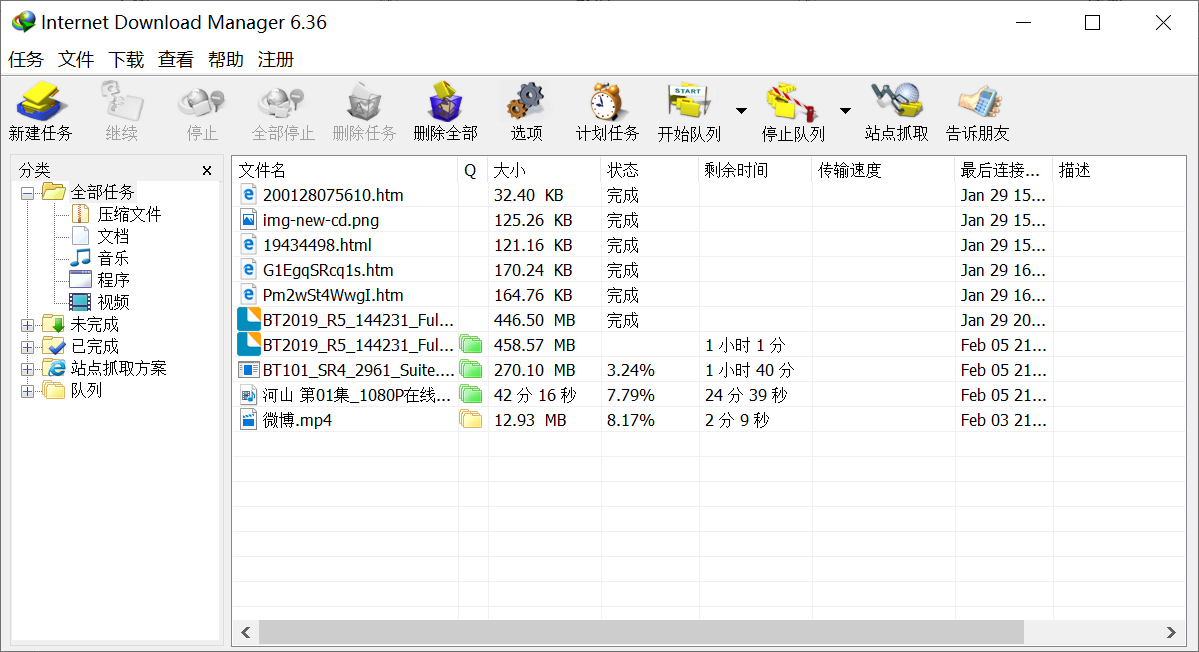Click the 删除任务 toolbar icon

[x=364, y=102]
